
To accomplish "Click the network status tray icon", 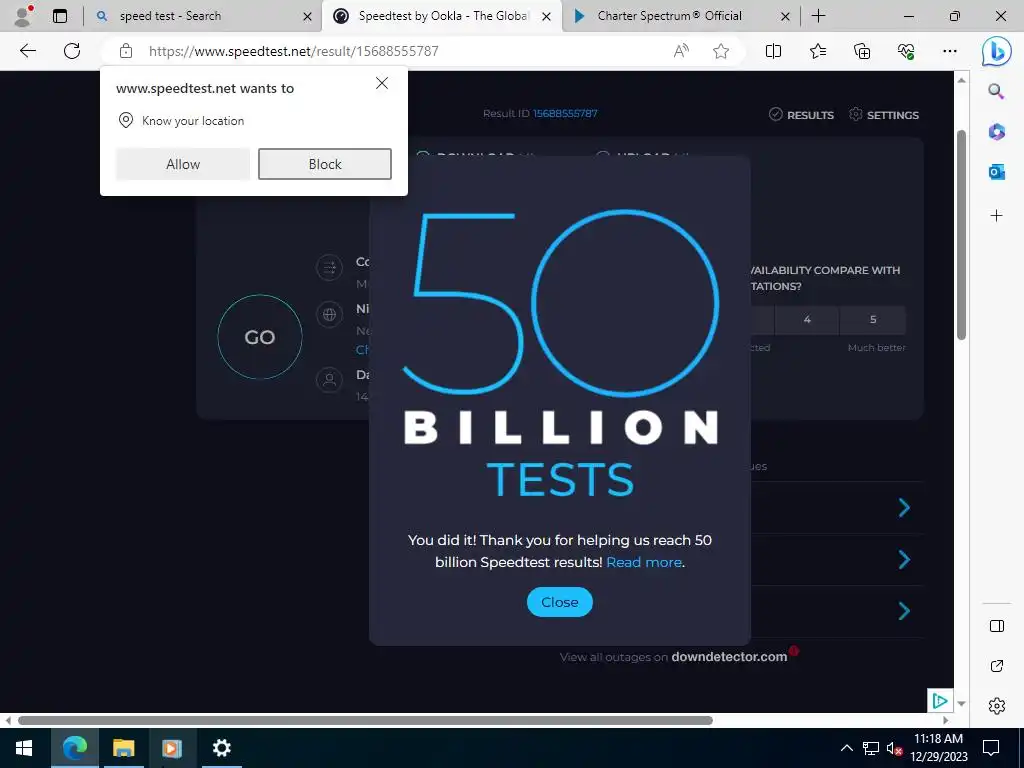I will click(871, 748).
